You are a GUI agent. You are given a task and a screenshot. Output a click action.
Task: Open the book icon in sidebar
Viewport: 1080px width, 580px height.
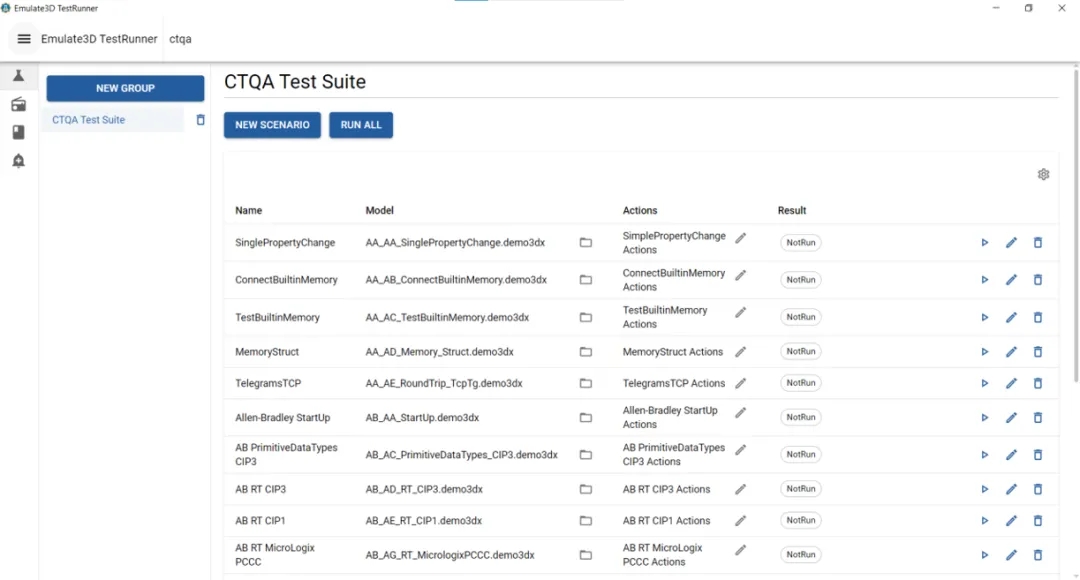[x=19, y=132]
